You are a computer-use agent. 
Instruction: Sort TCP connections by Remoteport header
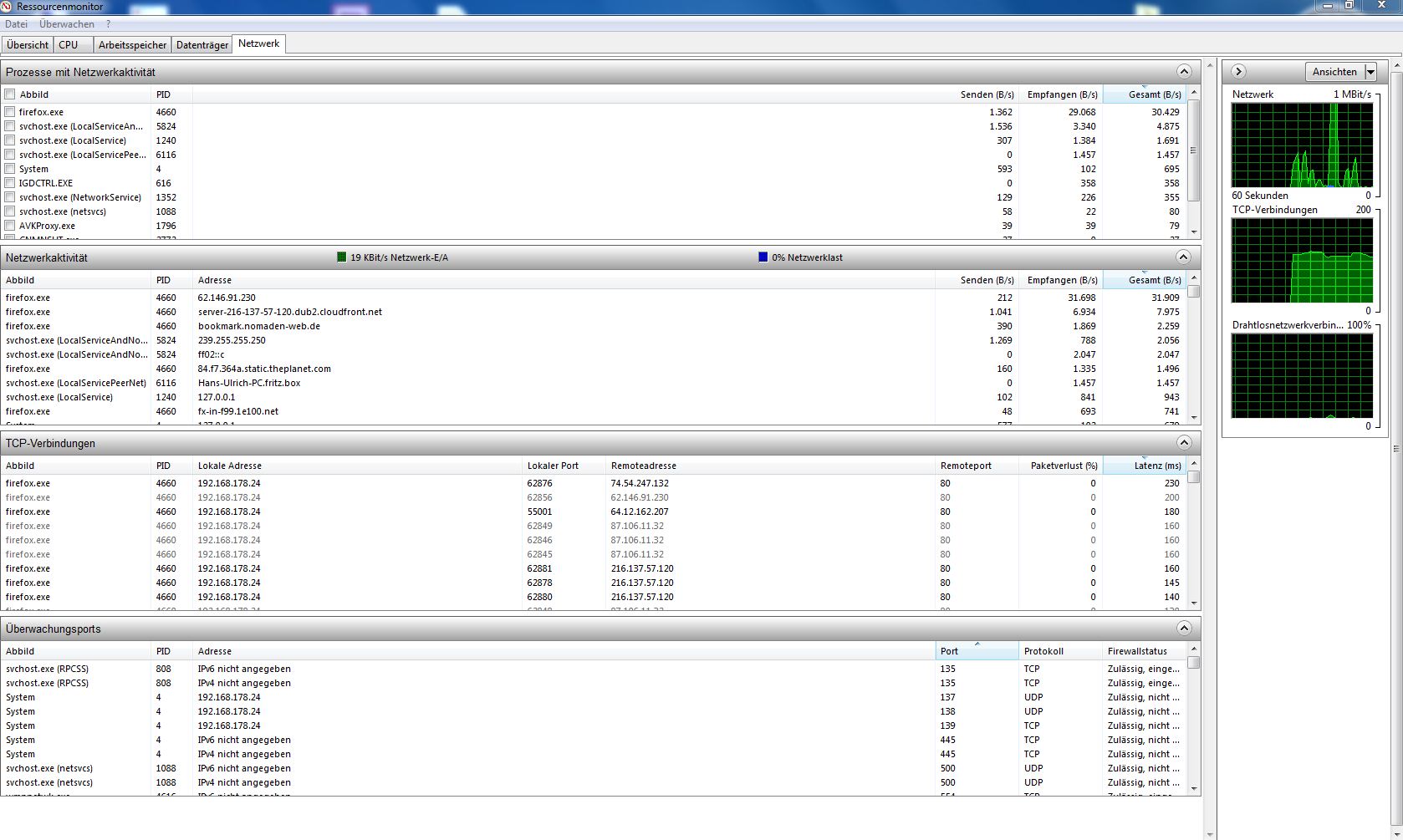click(977, 466)
